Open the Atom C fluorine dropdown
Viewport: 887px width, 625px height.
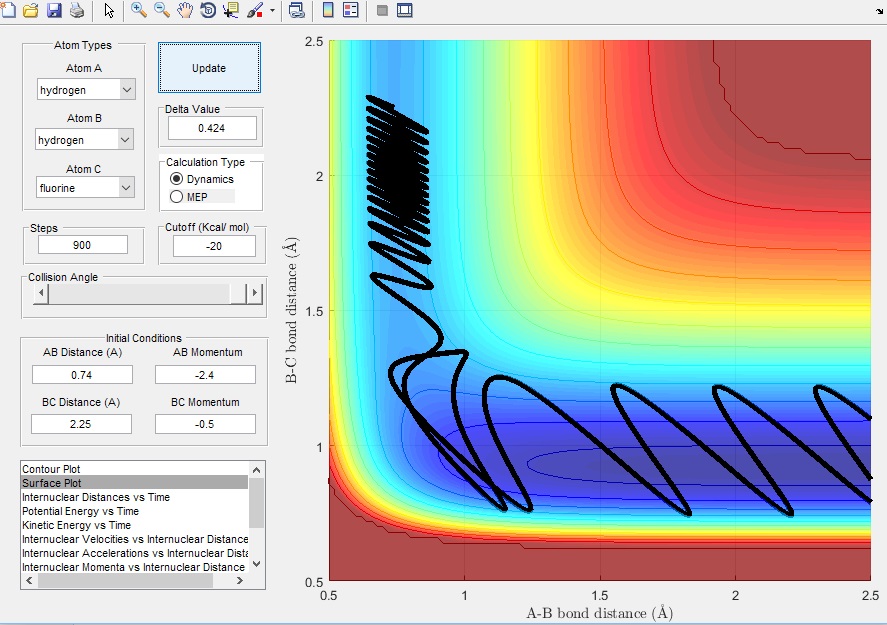(x=85, y=188)
